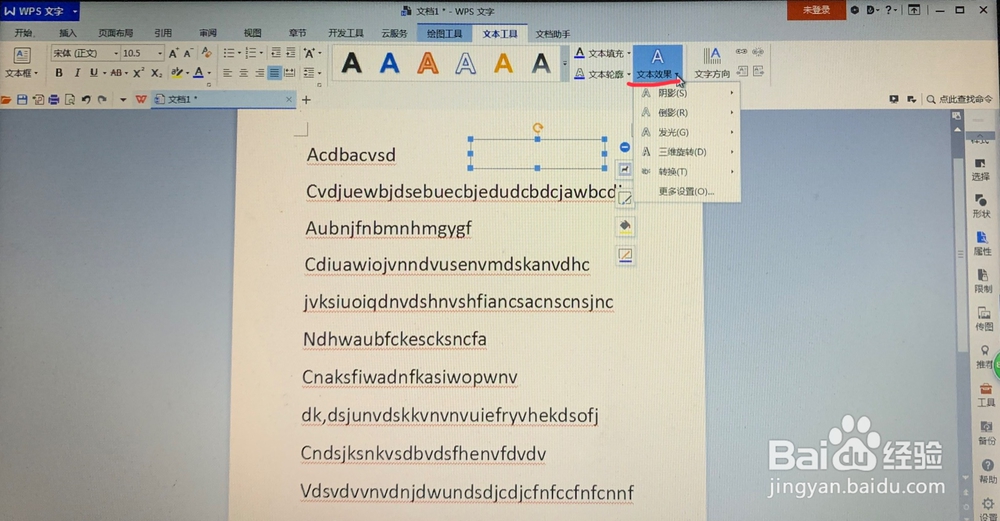Expand the WordArt styles gallery
This screenshot has height=521, width=1000.
[564, 64]
